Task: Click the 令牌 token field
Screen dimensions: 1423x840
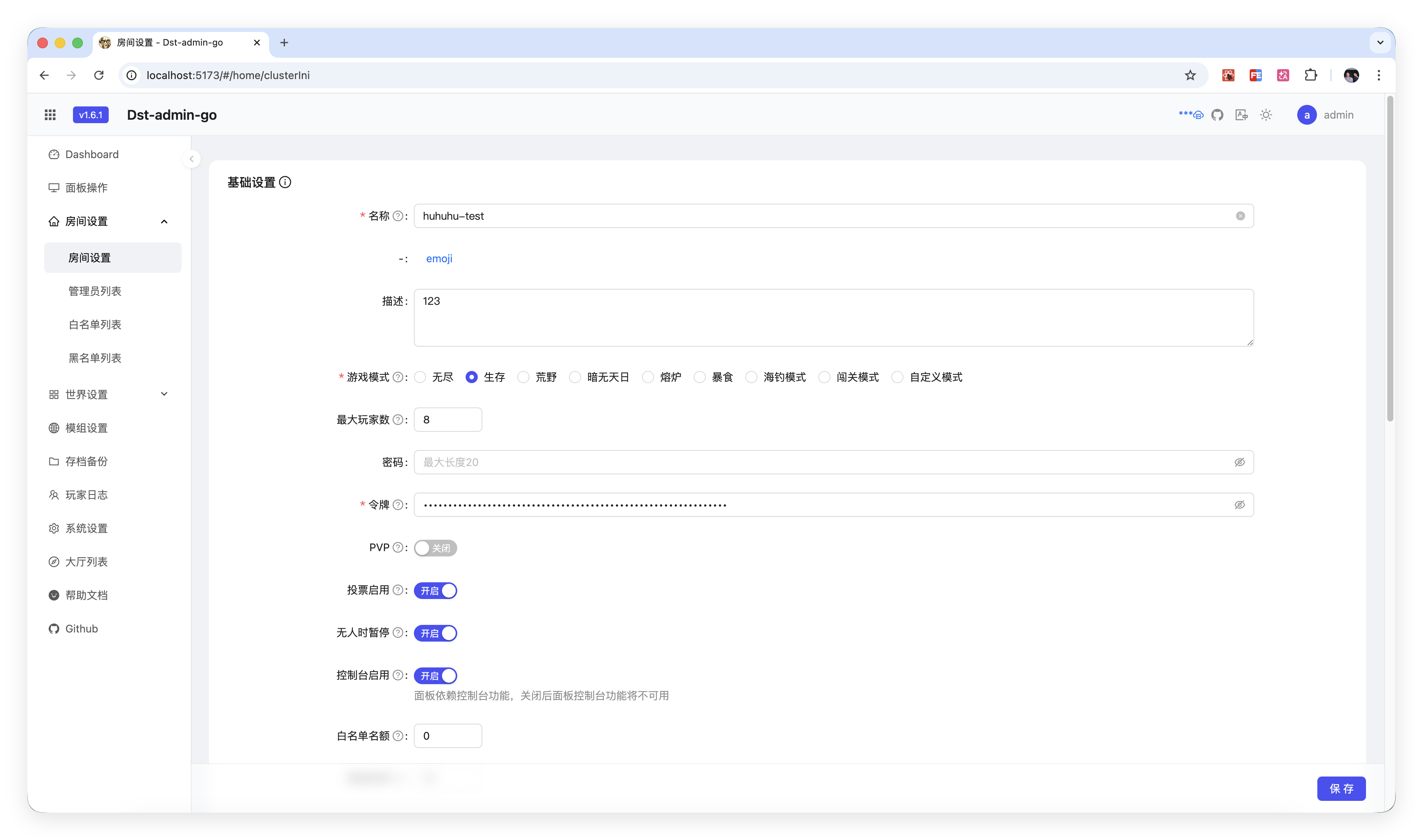Action: (833, 505)
